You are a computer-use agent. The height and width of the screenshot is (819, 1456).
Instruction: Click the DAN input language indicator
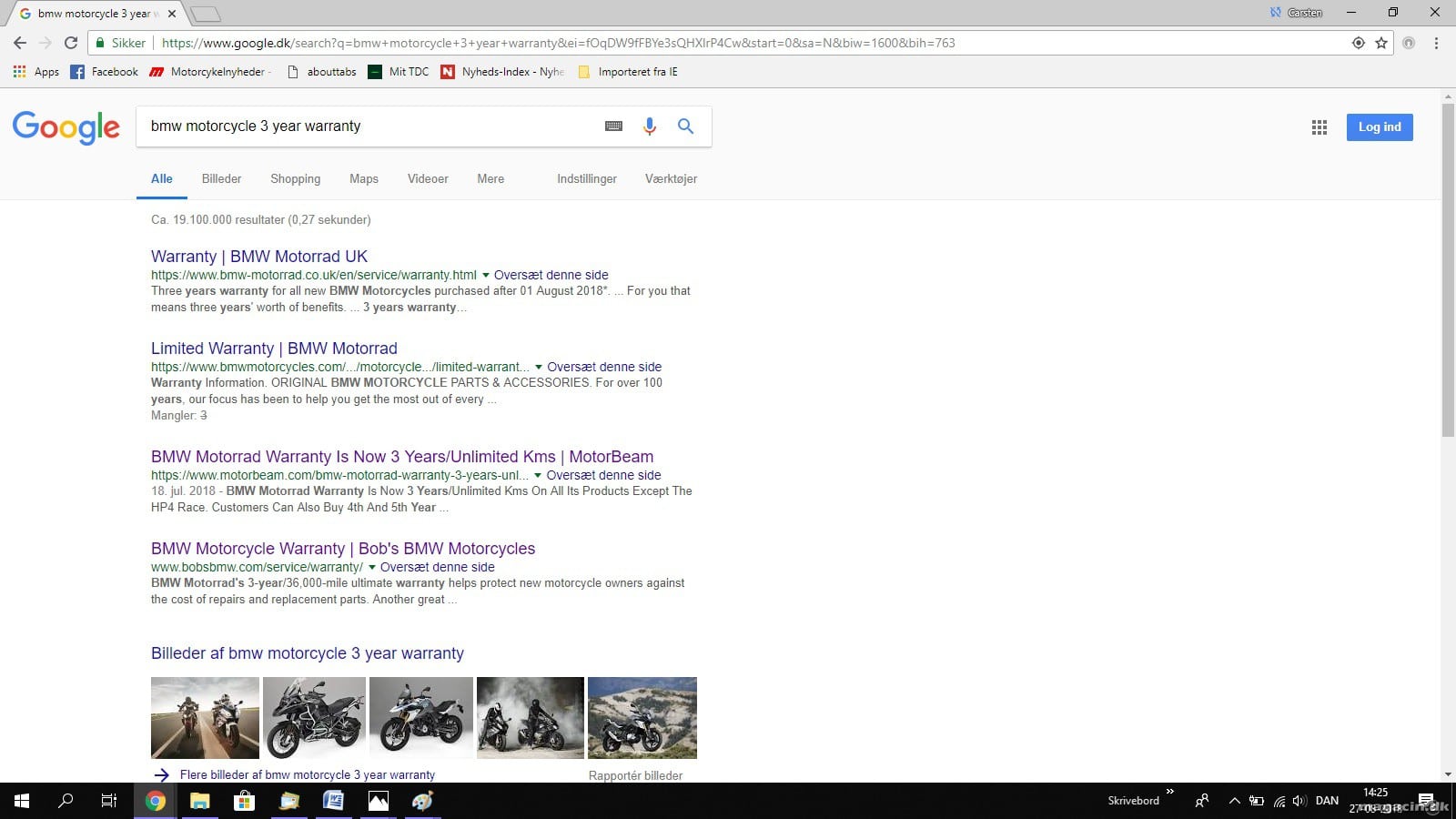pos(1327,801)
